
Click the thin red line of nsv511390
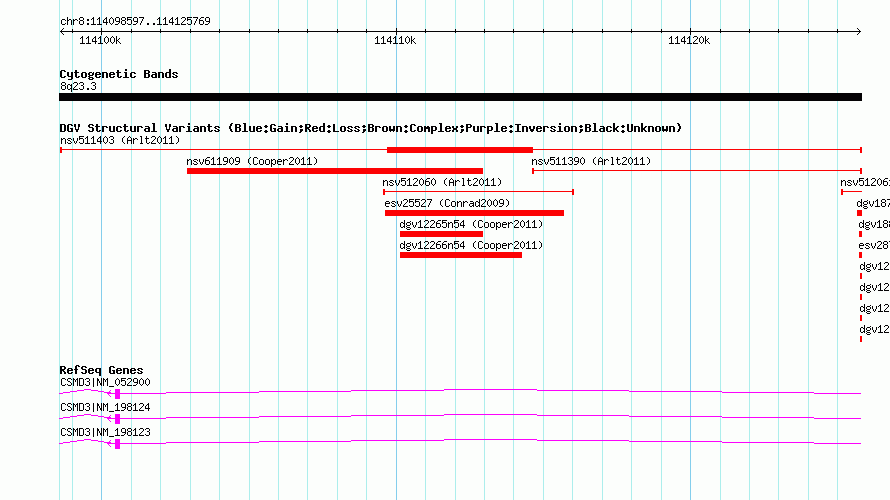point(697,171)
